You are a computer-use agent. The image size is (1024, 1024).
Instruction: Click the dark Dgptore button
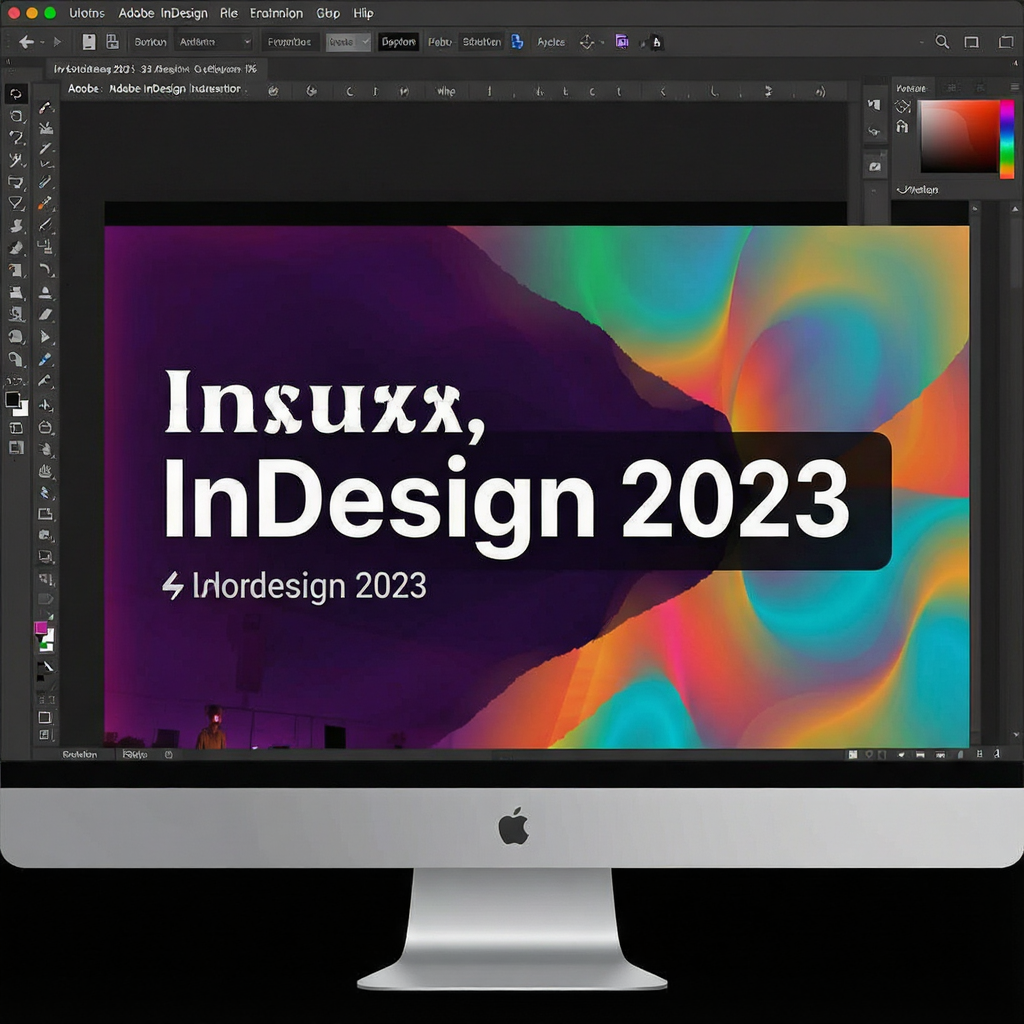[x=398, y=42]
